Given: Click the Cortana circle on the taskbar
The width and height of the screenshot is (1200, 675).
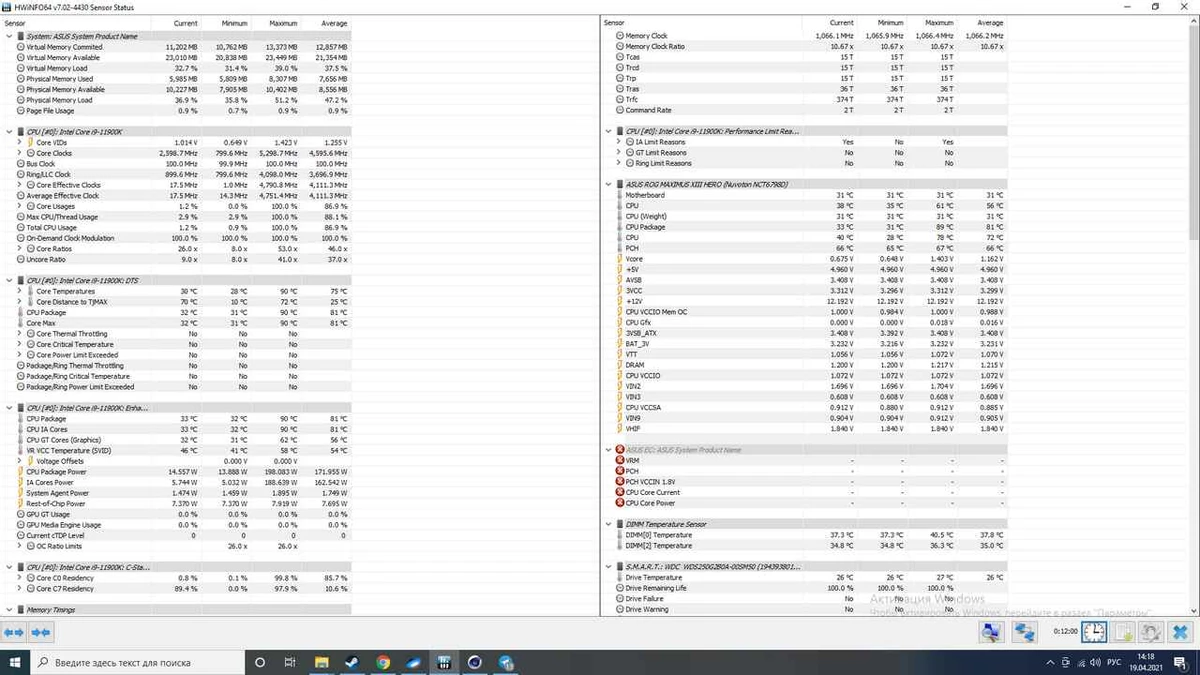Looking at the screenshot, I should 260,662.
